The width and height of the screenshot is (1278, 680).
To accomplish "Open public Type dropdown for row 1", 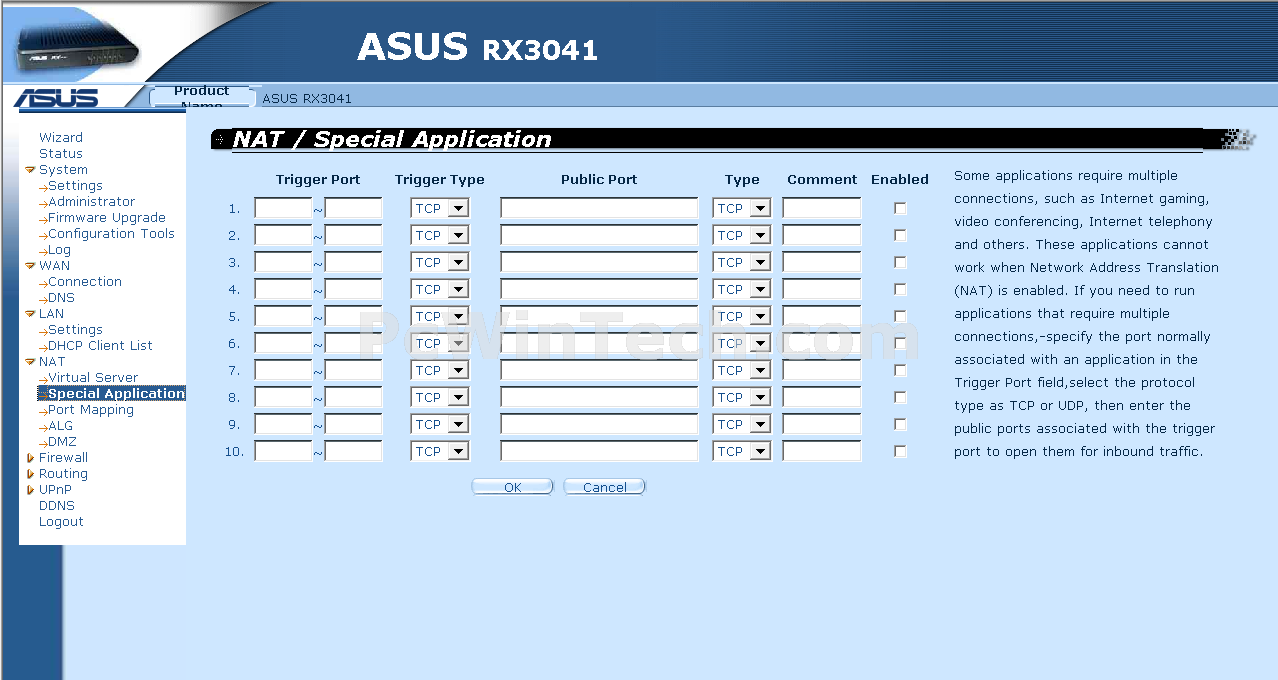I will pos(742,209).
